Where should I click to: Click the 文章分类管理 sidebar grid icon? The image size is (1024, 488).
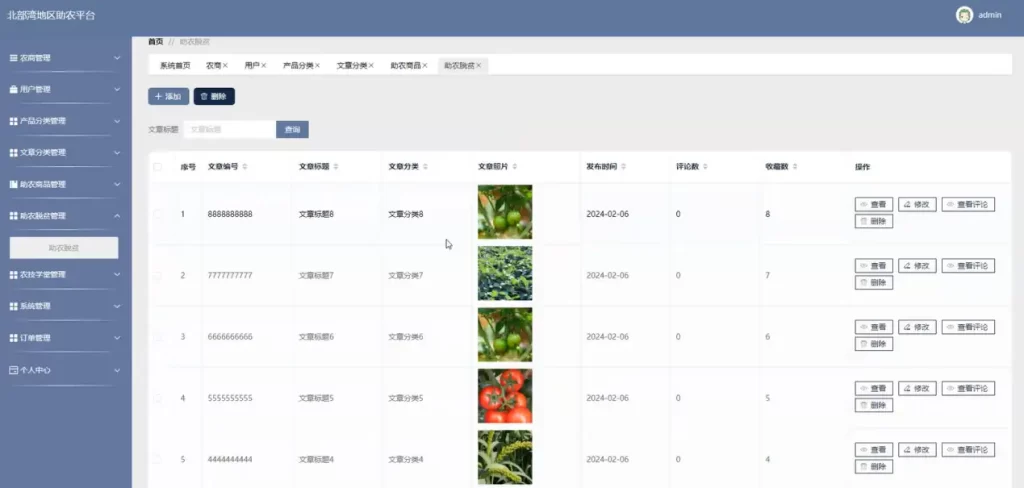[13, 153]
